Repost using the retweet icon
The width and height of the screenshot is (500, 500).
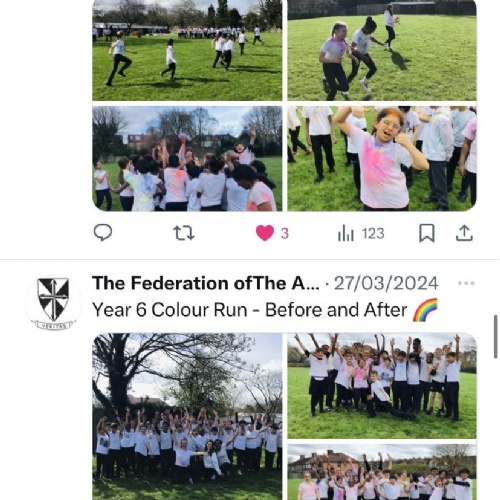tap(184, 233)
